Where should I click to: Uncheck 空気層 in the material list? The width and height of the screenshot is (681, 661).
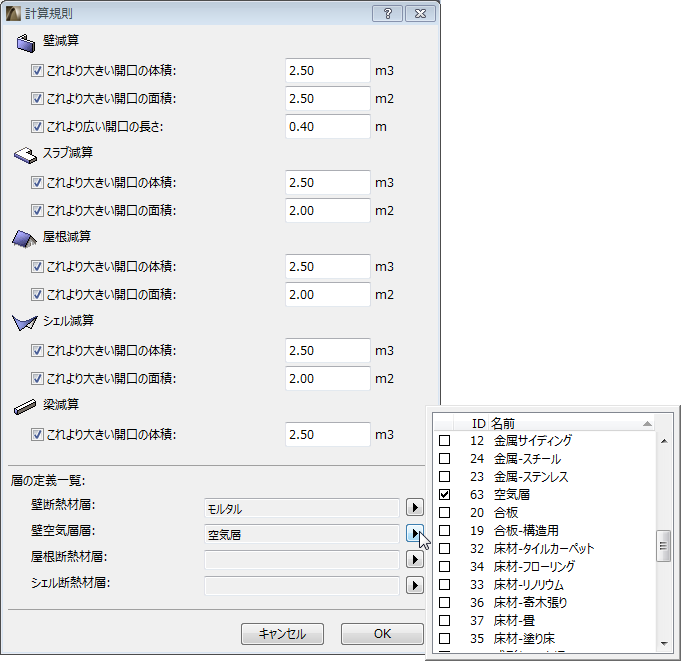[444, 495]
